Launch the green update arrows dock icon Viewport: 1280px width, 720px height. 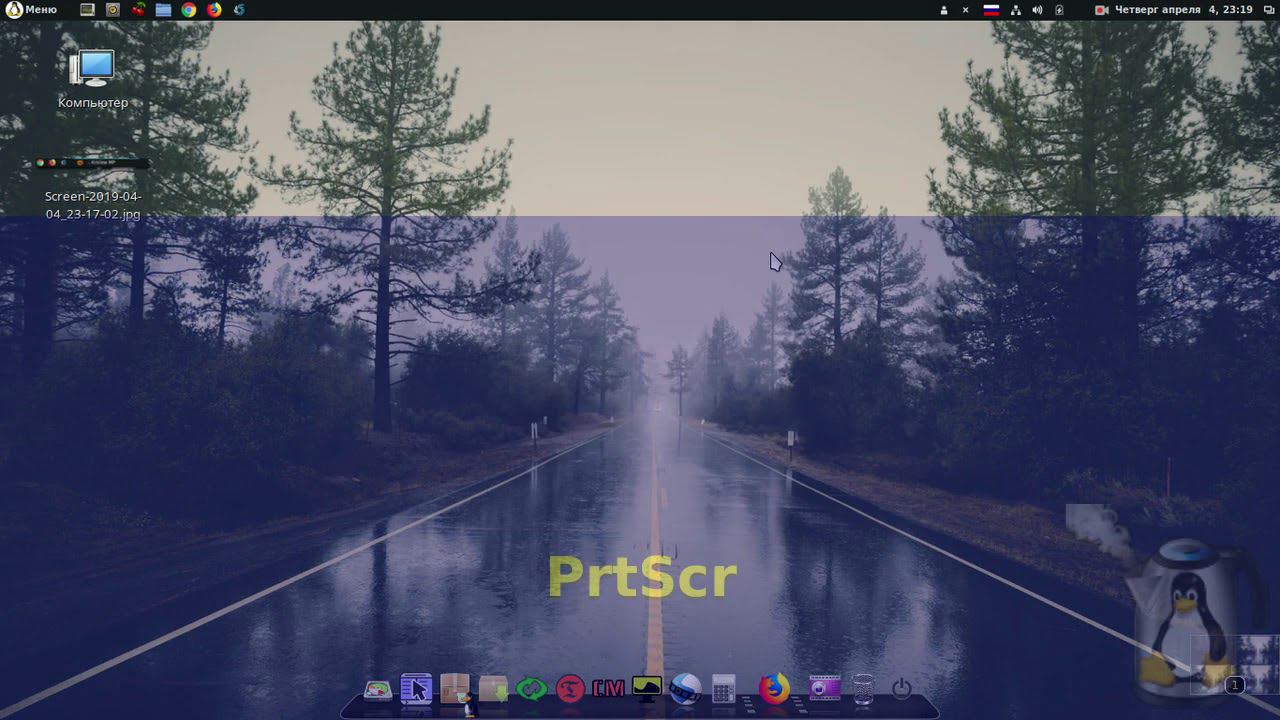coord(532,689)
